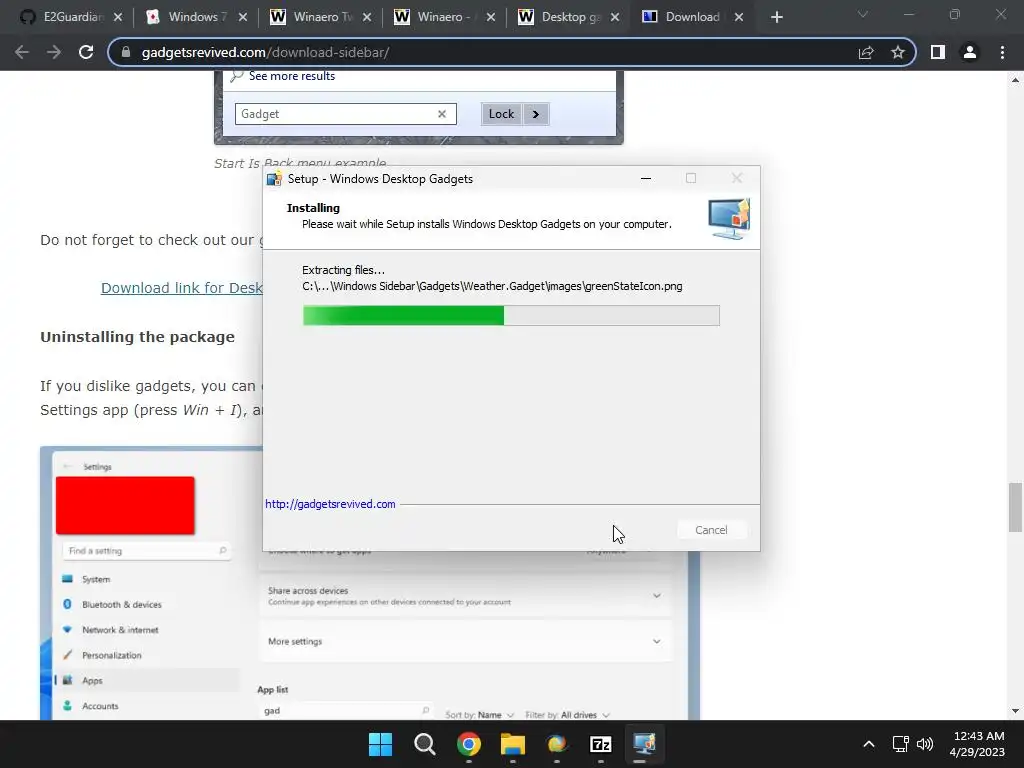Click Personalization in the Settings screenshot
Viewport: 1024px width, 768px height.
coord(112,655)
